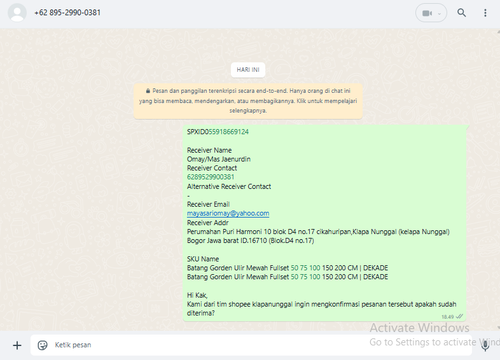The image size is (500, 360).
Task: Expand the call options dropdown arrow
Action: [x=439, y=13]
